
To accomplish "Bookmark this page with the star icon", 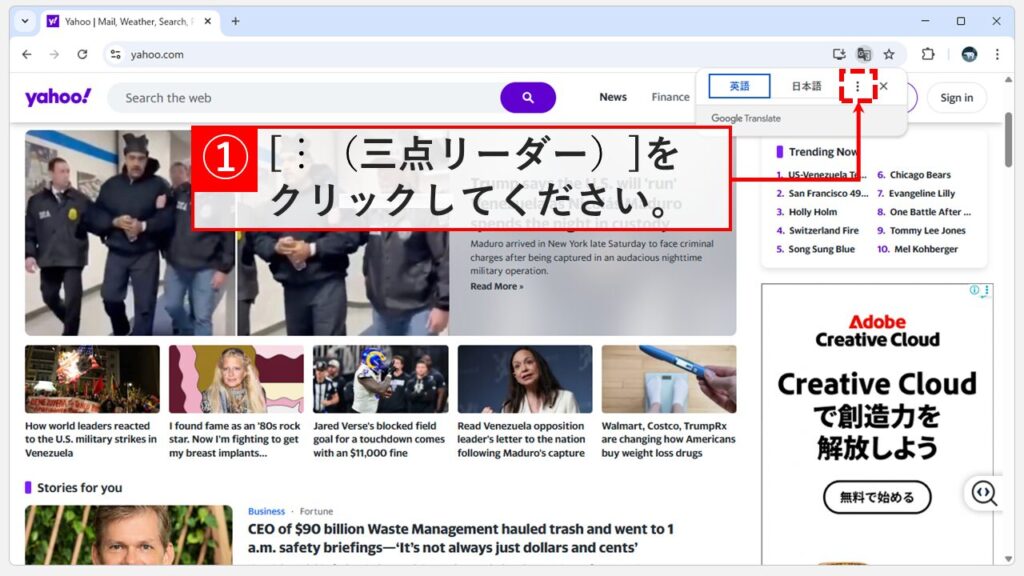I will 889,54.
